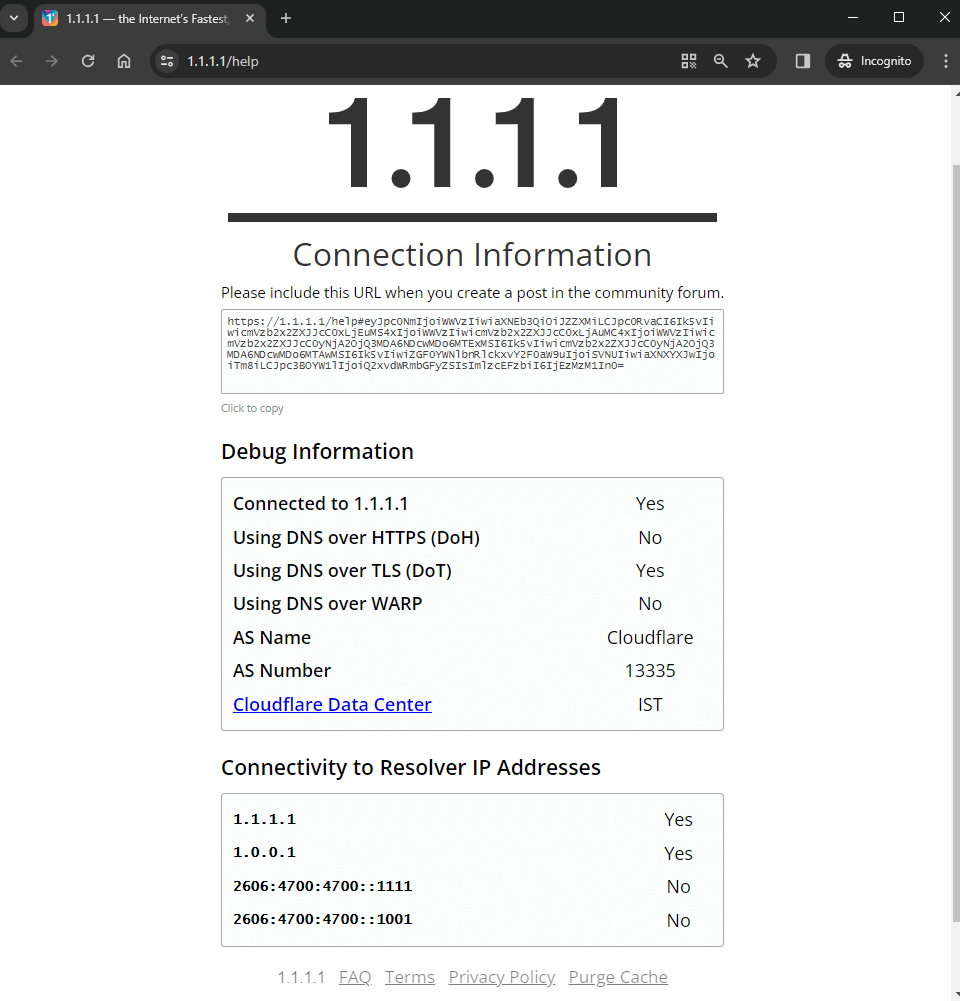This screenshot has width=960, height=1001.
Task: Open the Terms footer link
Action: [x=410, y=977]
